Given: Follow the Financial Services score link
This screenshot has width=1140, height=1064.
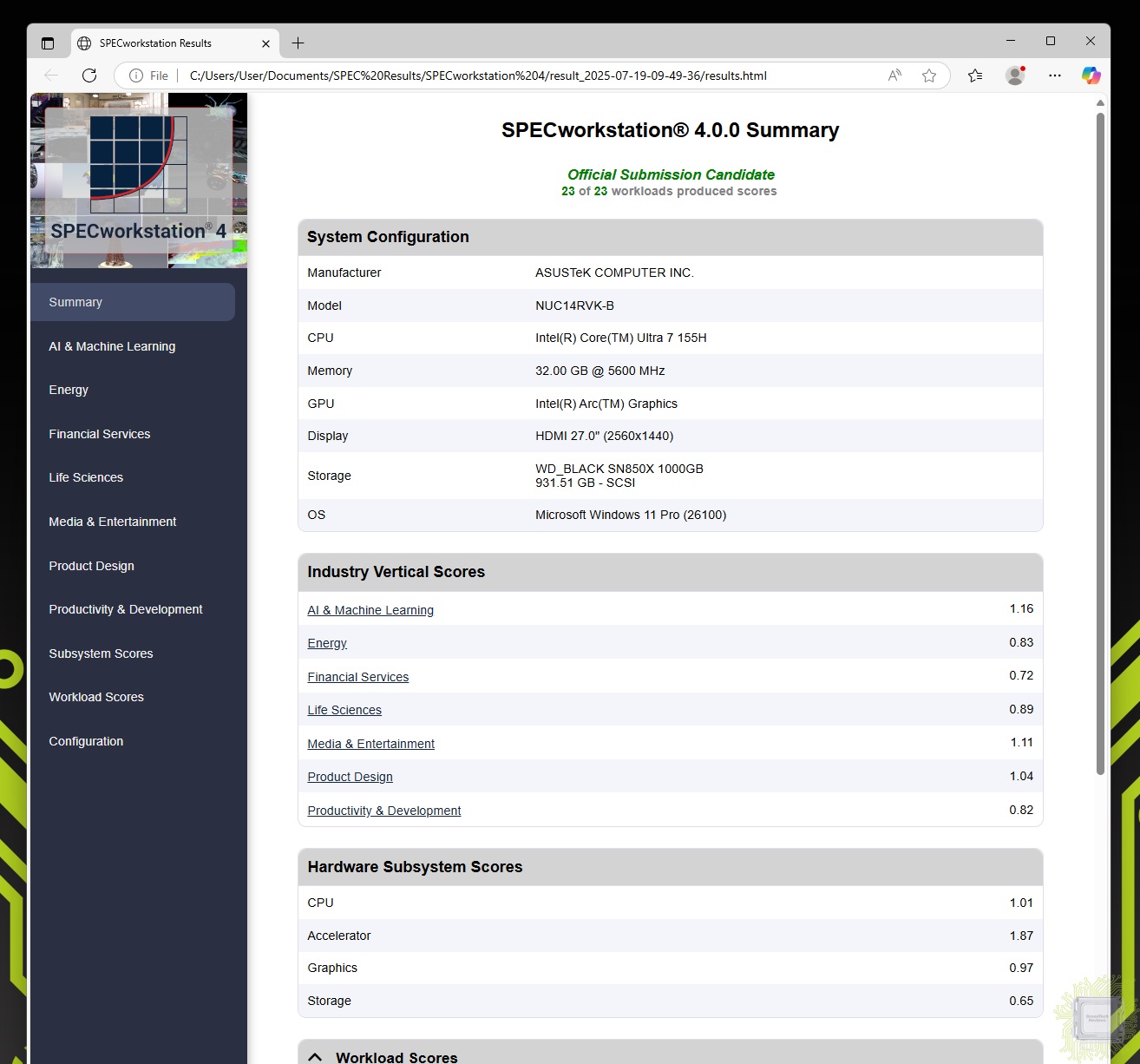Looking at the screenshot, I should point(358,677).
